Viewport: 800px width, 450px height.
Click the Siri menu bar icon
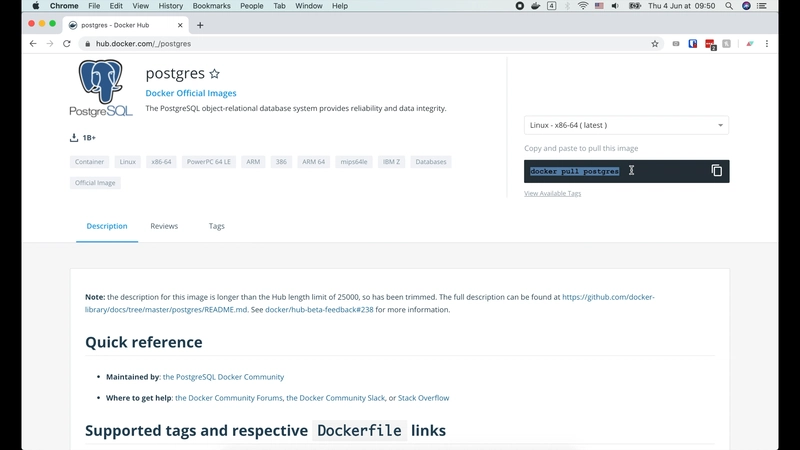746,6
